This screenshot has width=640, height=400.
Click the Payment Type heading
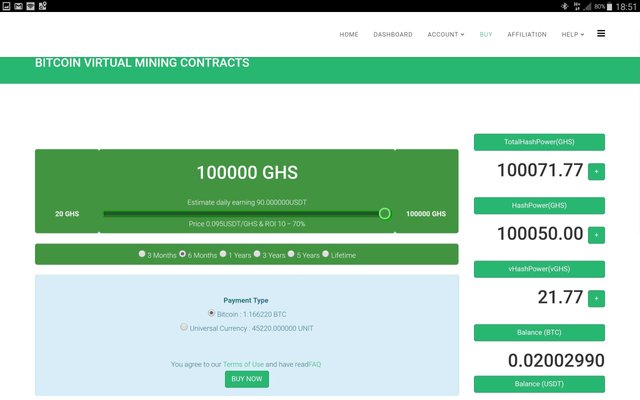point(246,300)
